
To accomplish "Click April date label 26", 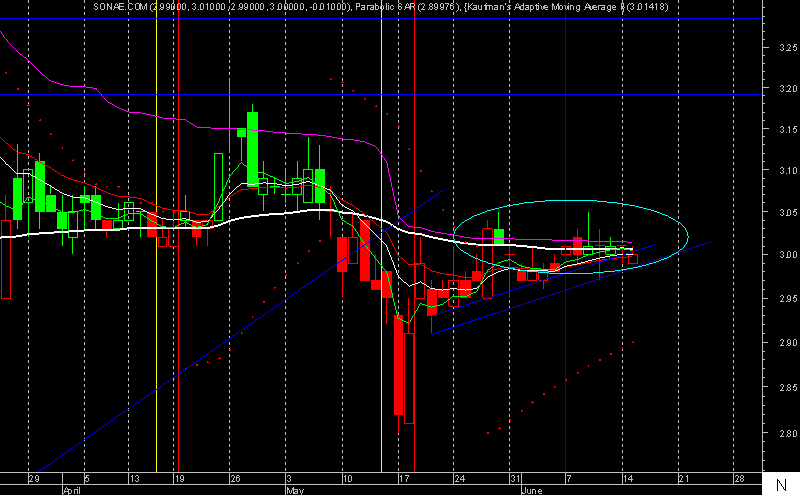I will (x=235, y=479).
